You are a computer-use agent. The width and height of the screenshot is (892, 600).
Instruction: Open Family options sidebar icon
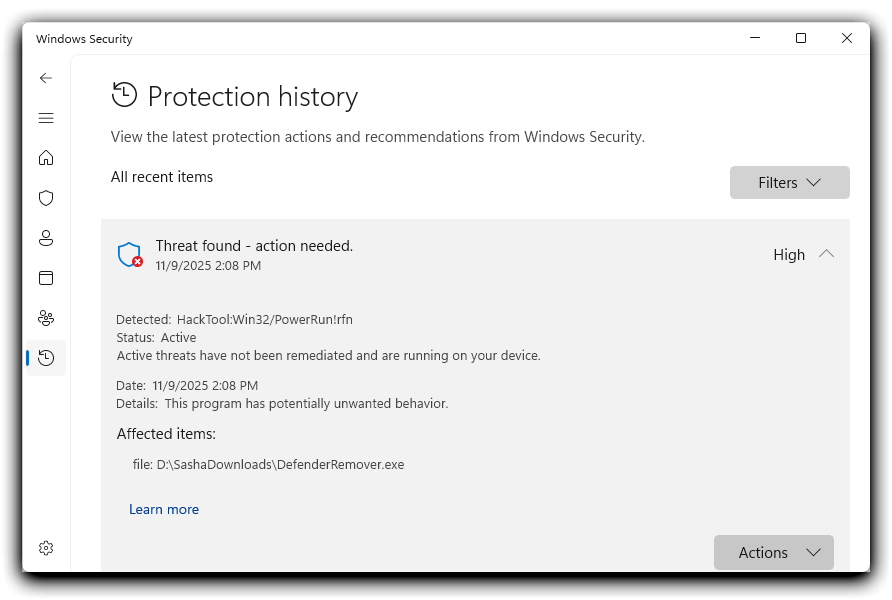pos(46,318)
